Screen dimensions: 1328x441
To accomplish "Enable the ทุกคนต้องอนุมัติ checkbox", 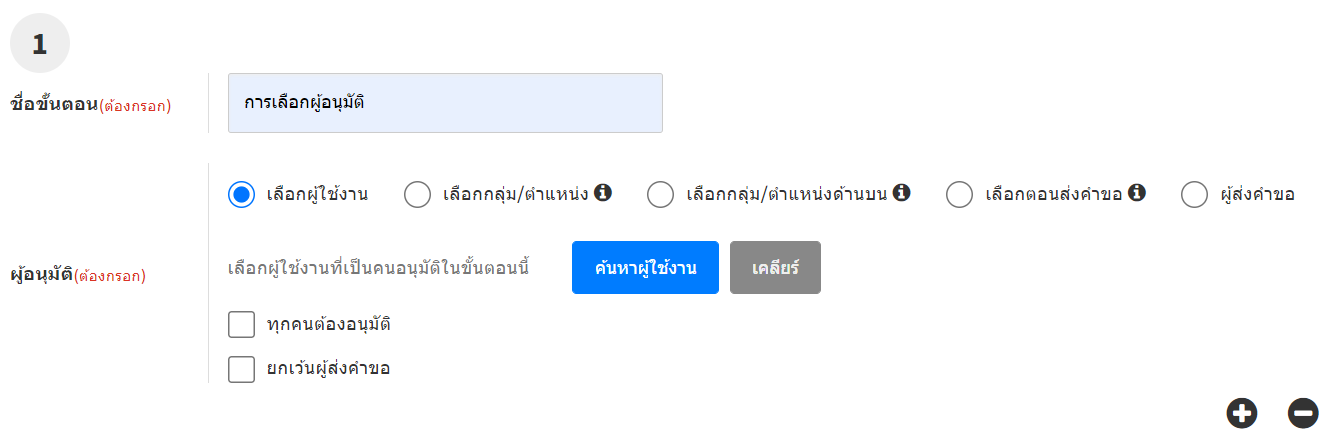I will tap(241, 325).
